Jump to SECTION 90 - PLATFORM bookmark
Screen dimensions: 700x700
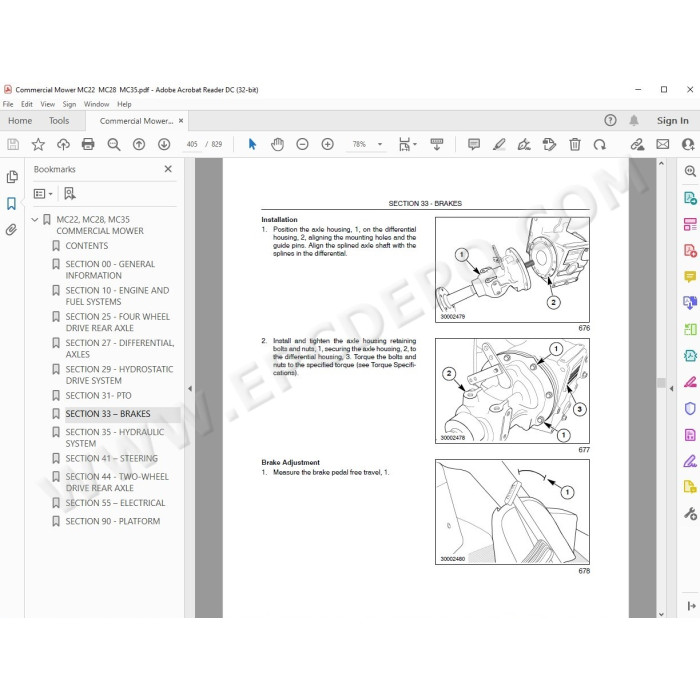(x=112, y=521)
